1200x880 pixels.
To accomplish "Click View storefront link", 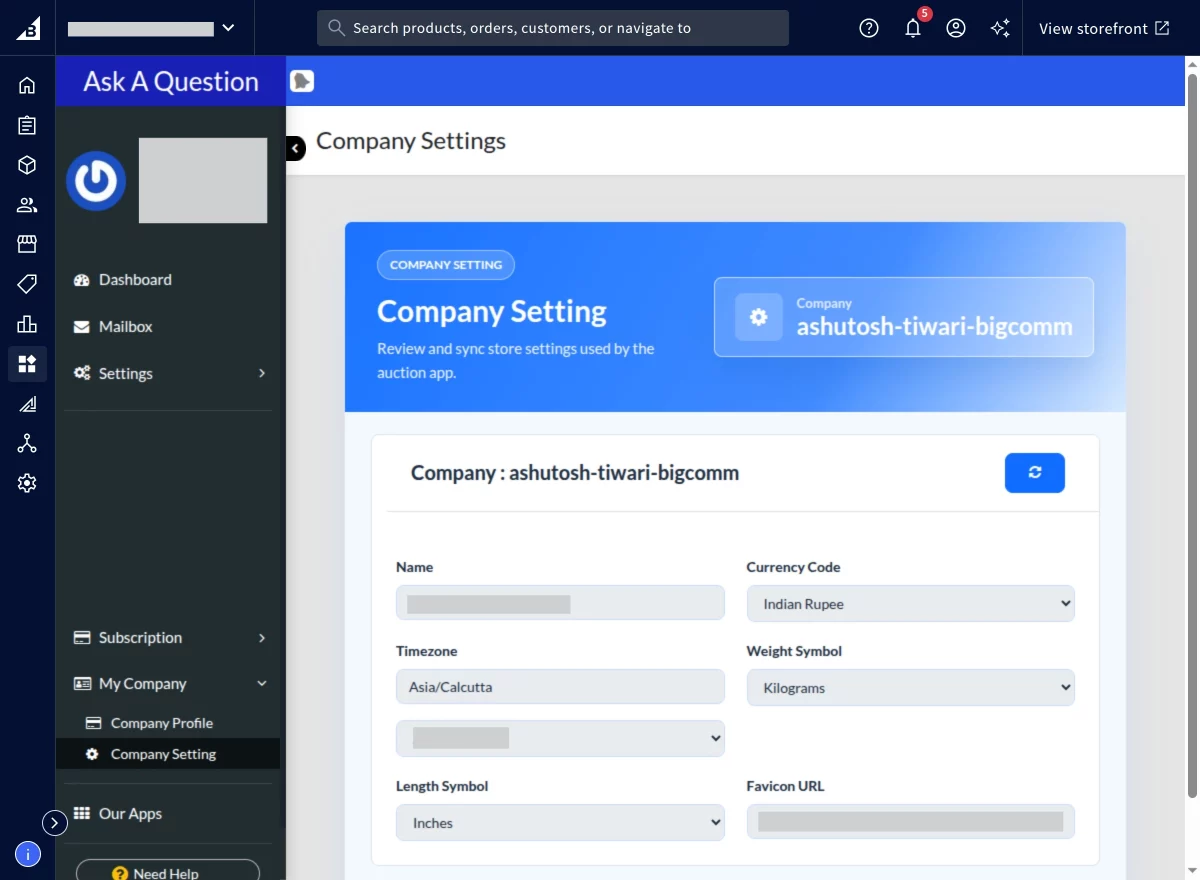I will tap(1104, 28).
